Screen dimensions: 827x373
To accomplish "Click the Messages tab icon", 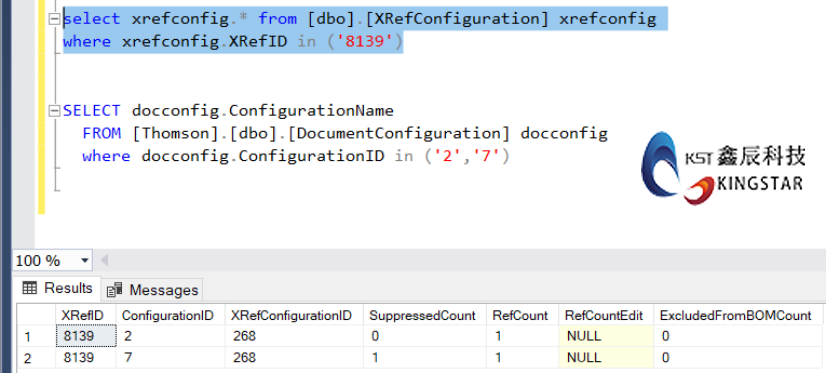I will (x=114, y=290).
